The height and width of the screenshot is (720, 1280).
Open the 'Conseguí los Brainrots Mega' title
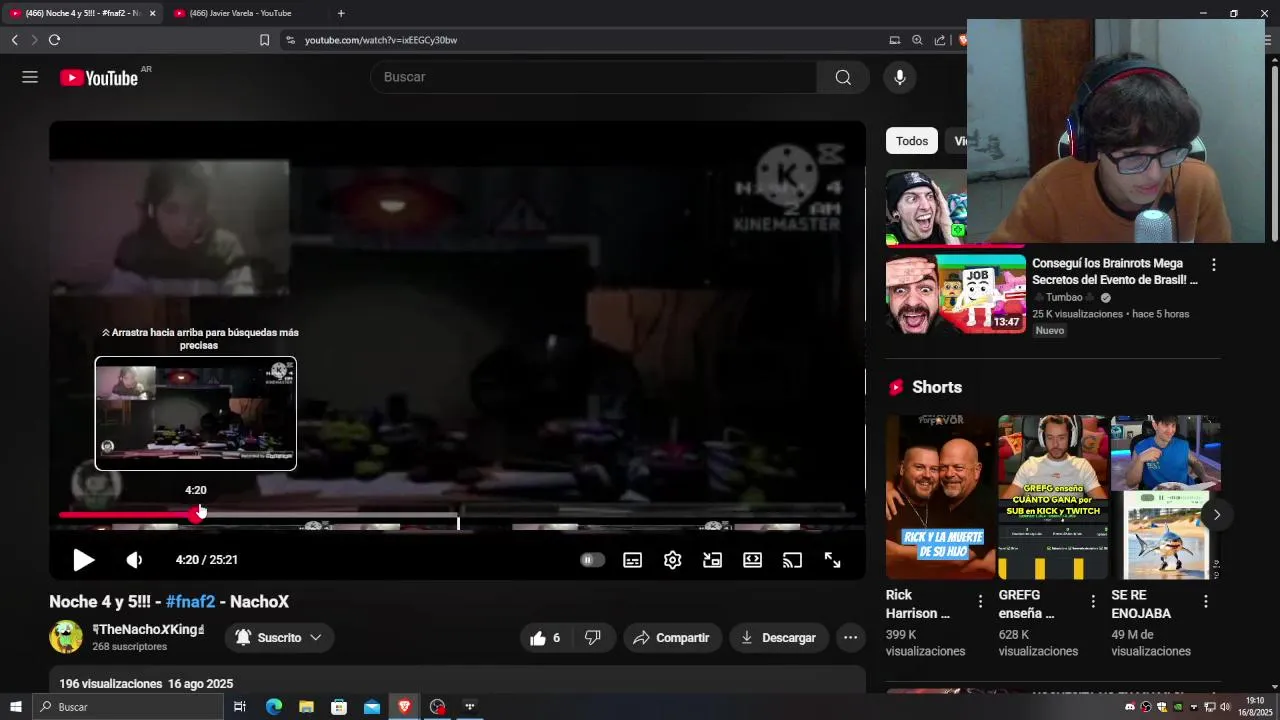pos(1114,272)
